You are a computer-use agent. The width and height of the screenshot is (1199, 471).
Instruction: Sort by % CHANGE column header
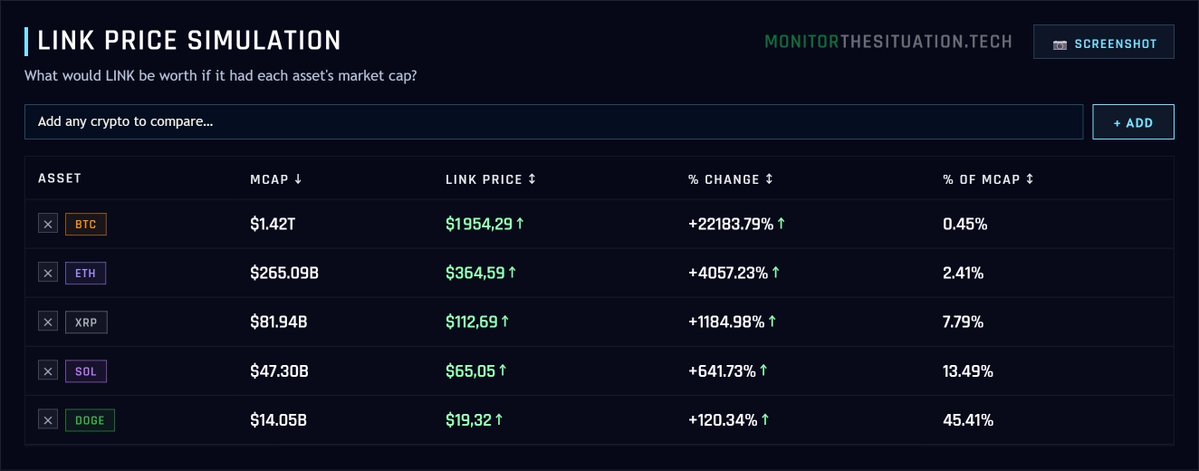click(x=730, y=179)
